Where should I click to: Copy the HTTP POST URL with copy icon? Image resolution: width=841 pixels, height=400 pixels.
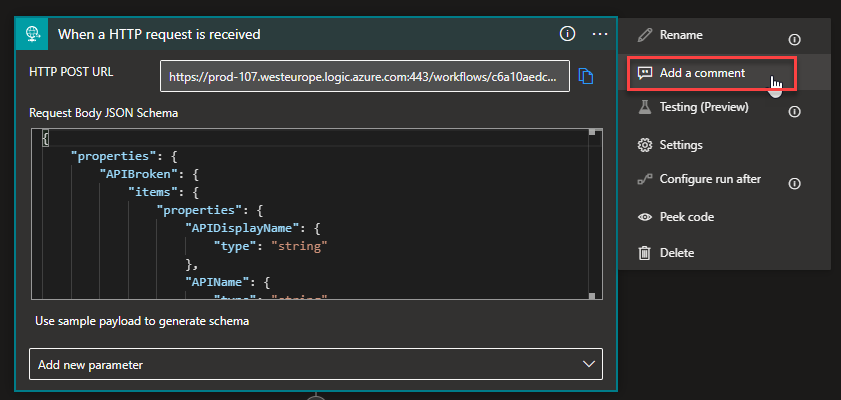(587, 76)
